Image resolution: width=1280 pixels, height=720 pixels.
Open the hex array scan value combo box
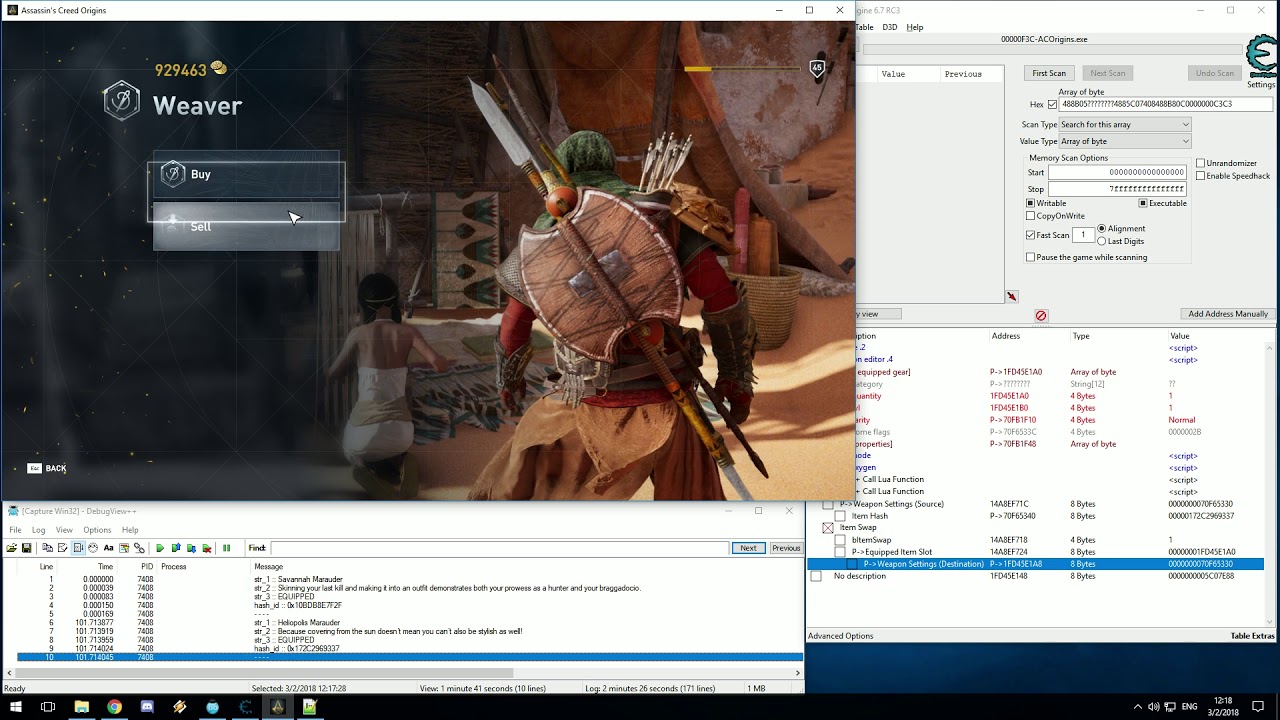1166,104
